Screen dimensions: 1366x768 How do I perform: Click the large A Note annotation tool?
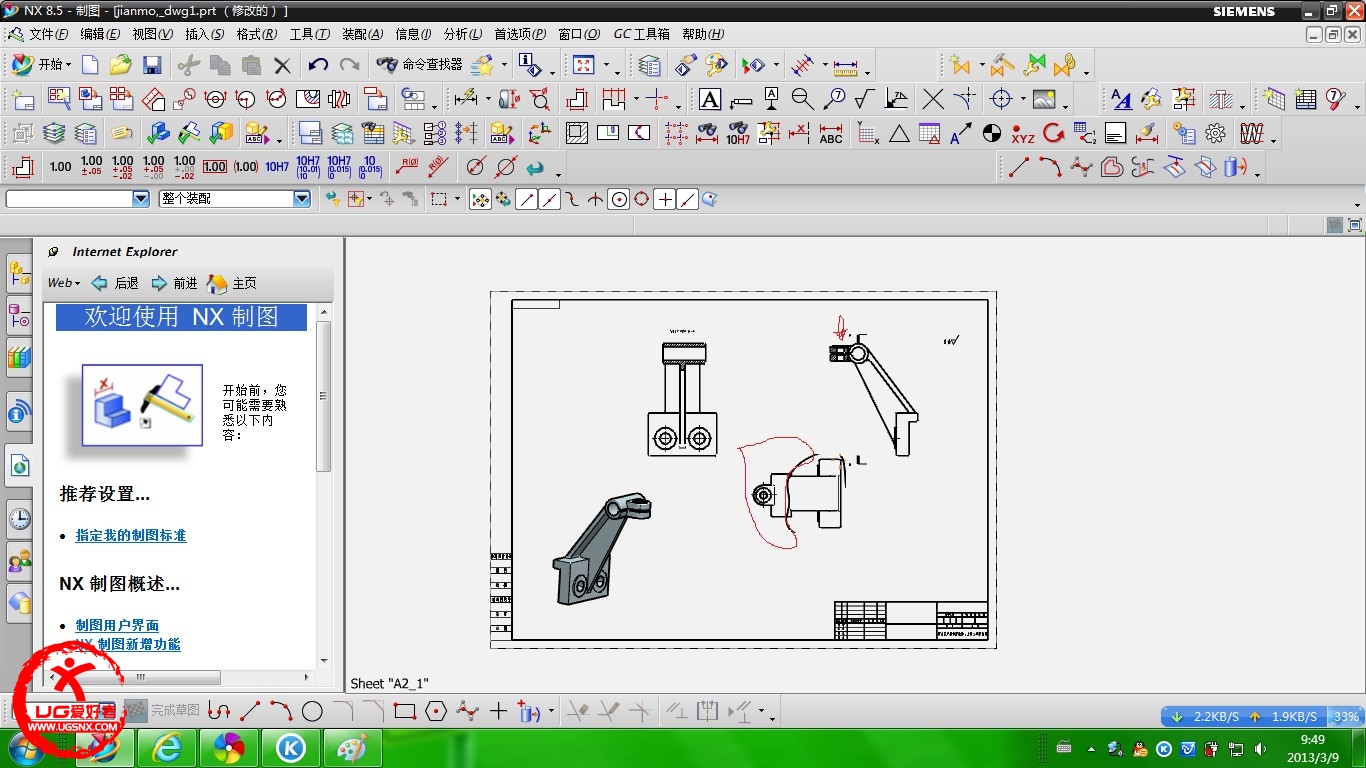709,99
